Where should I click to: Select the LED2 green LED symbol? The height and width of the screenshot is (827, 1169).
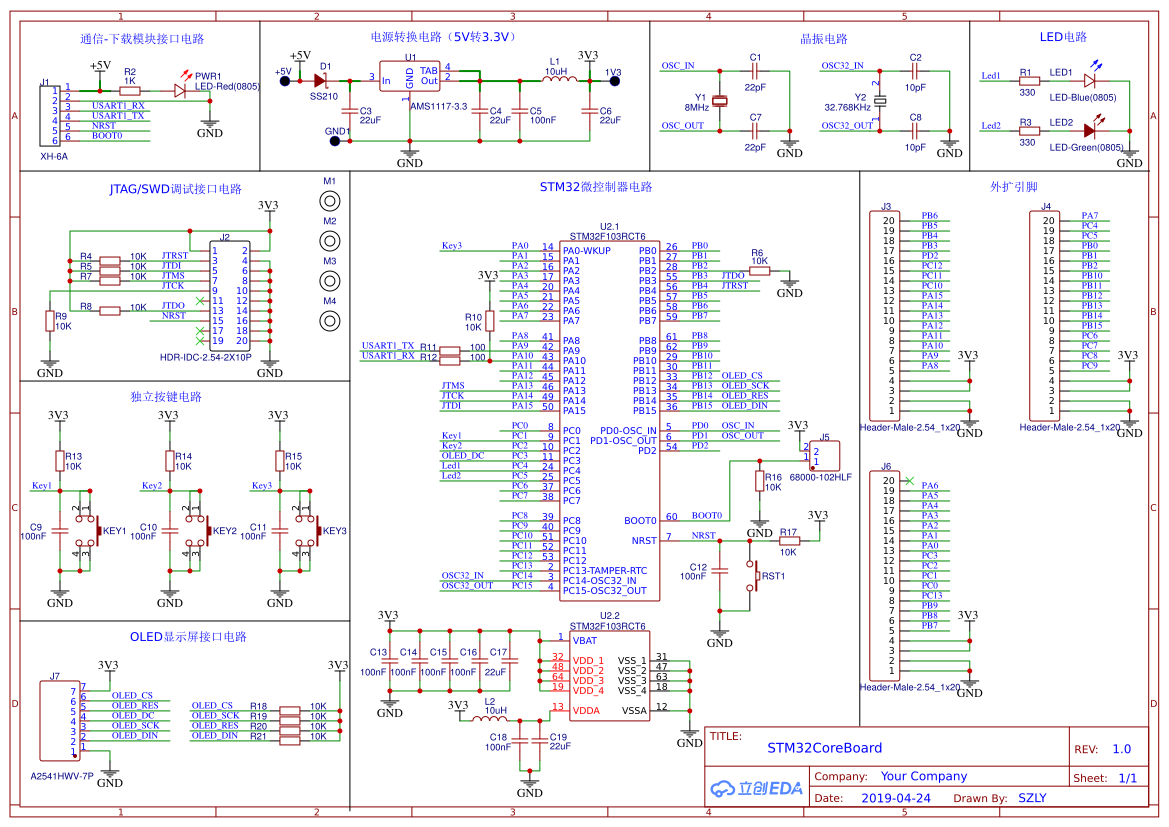(x=1089, y=131)
